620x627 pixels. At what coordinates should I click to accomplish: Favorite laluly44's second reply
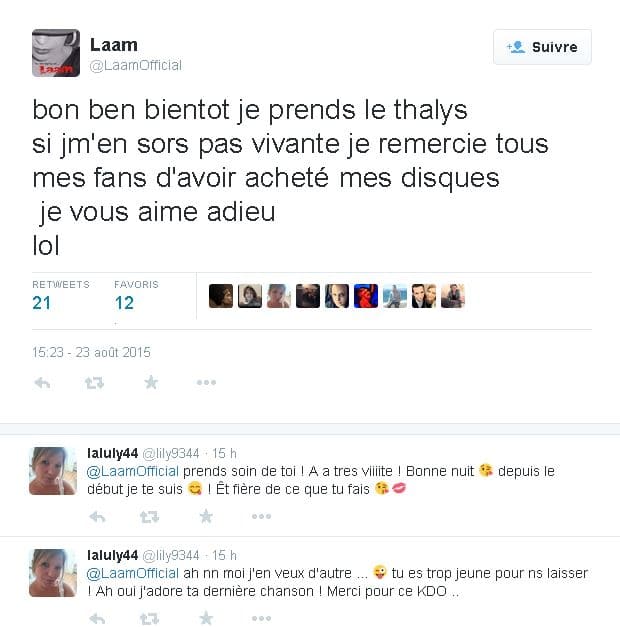[x=206, y=618]
